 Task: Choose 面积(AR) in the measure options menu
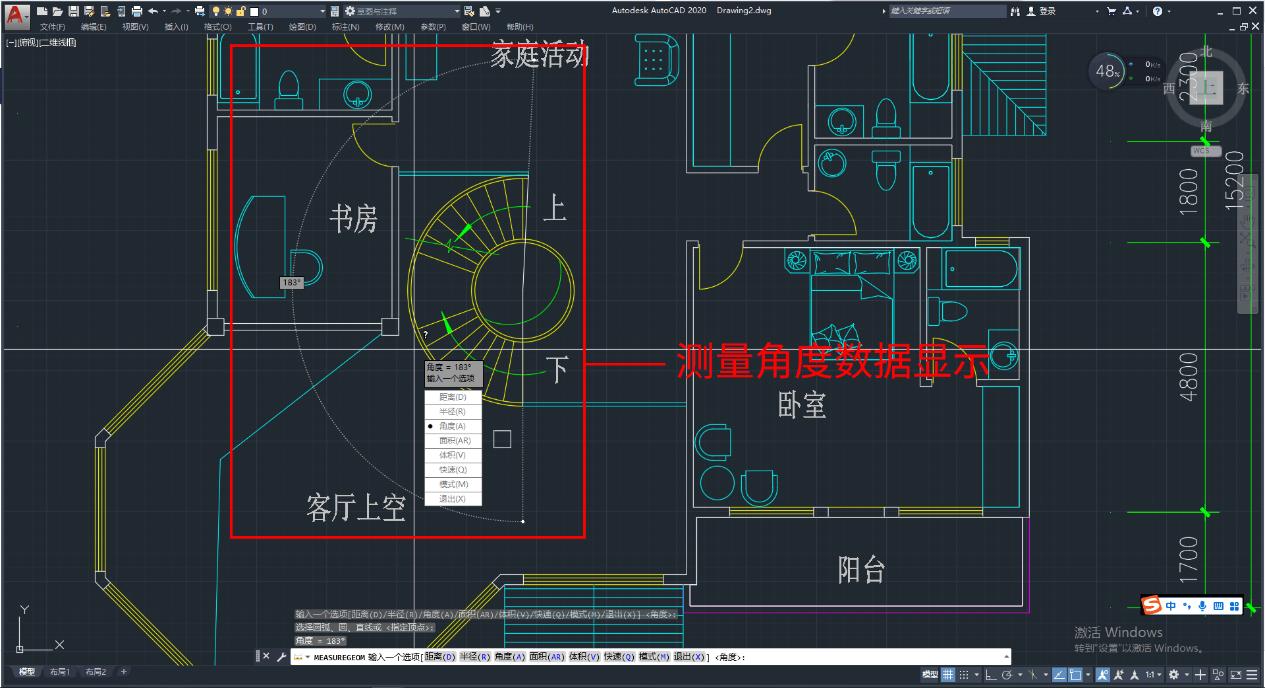(453, 440)
